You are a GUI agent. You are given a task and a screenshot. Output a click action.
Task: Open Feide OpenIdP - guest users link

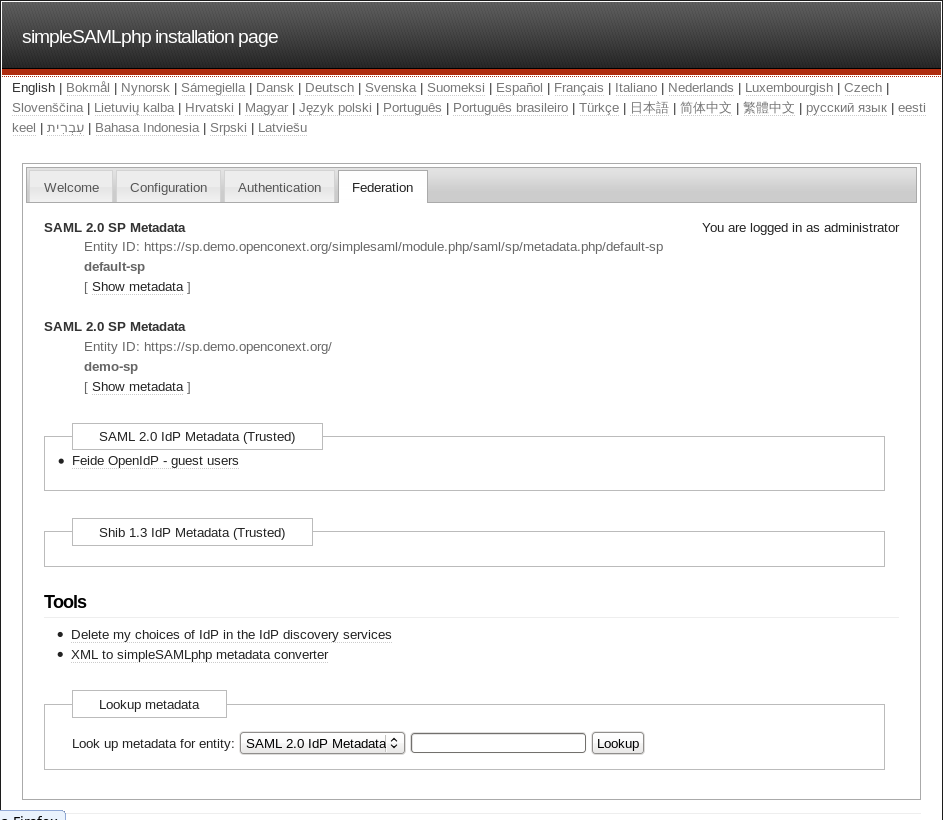coord(155,461)
